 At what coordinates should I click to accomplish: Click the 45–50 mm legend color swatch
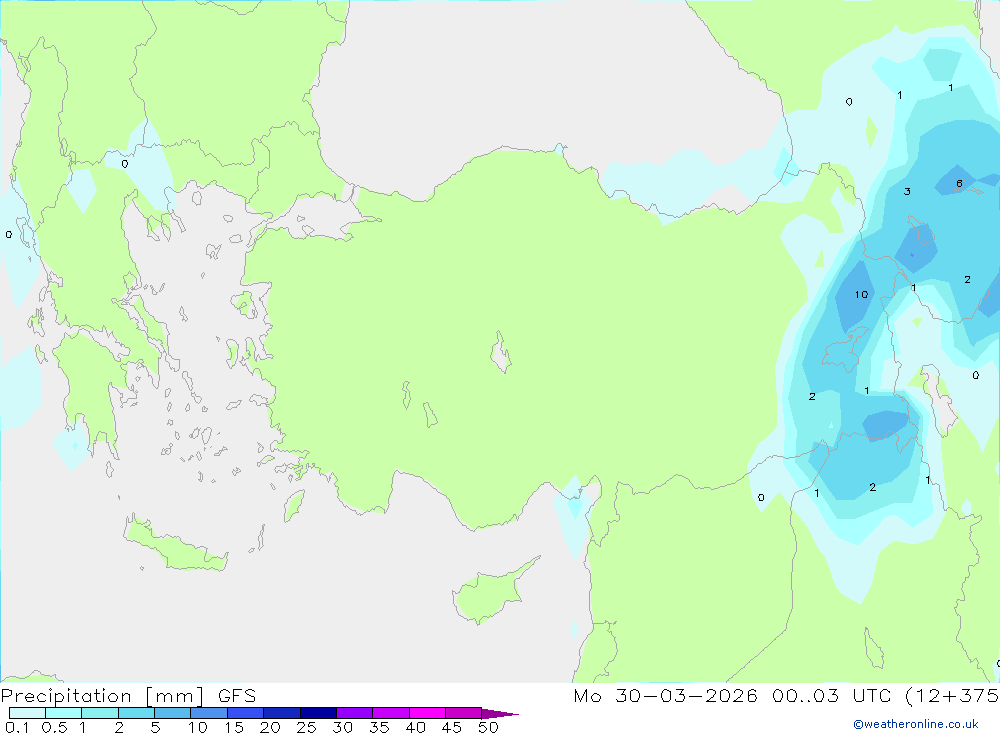click(x=464, y=713)
